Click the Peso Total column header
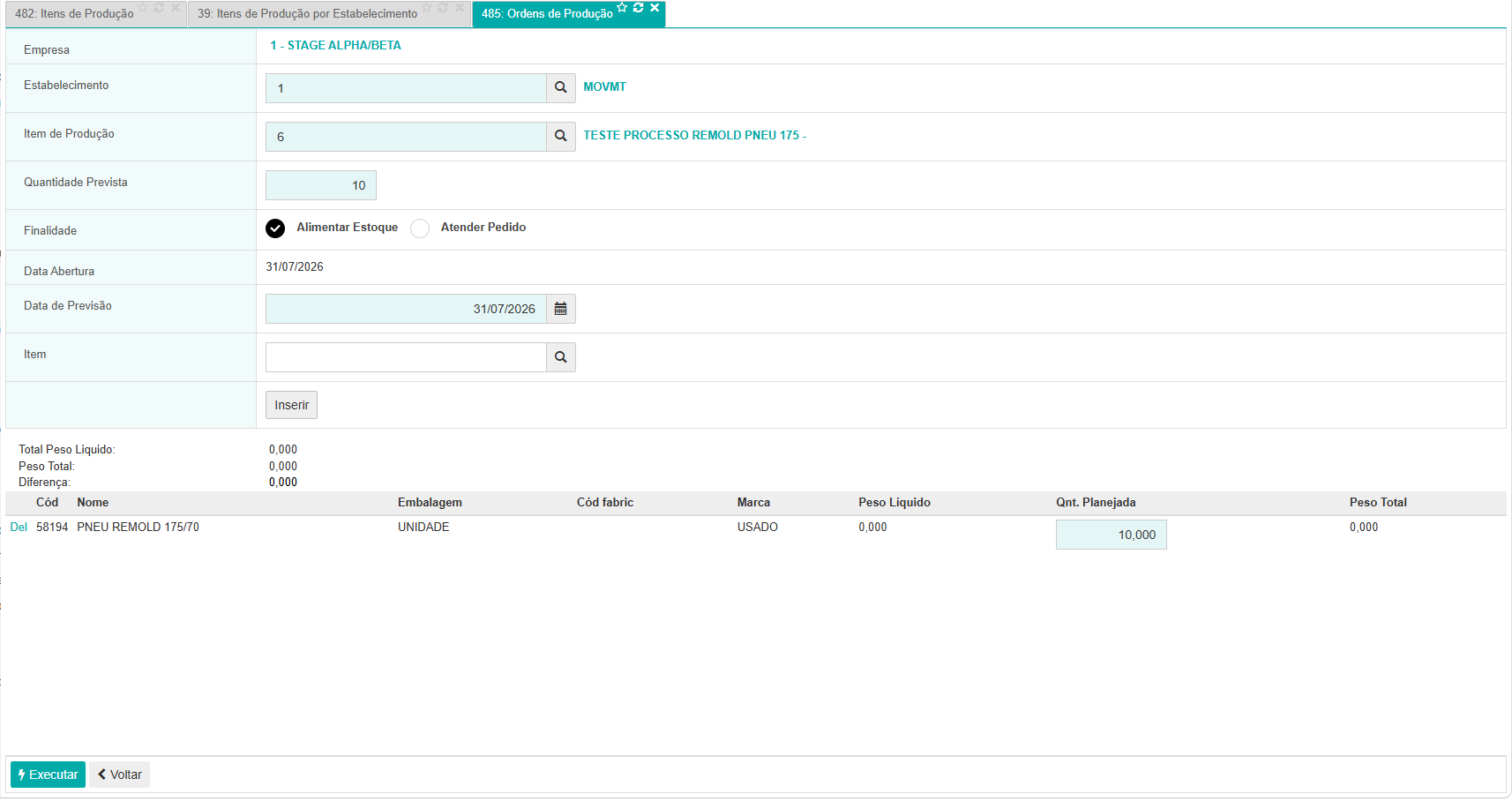The image size is (1512, 801). [x=1378, y=502]
